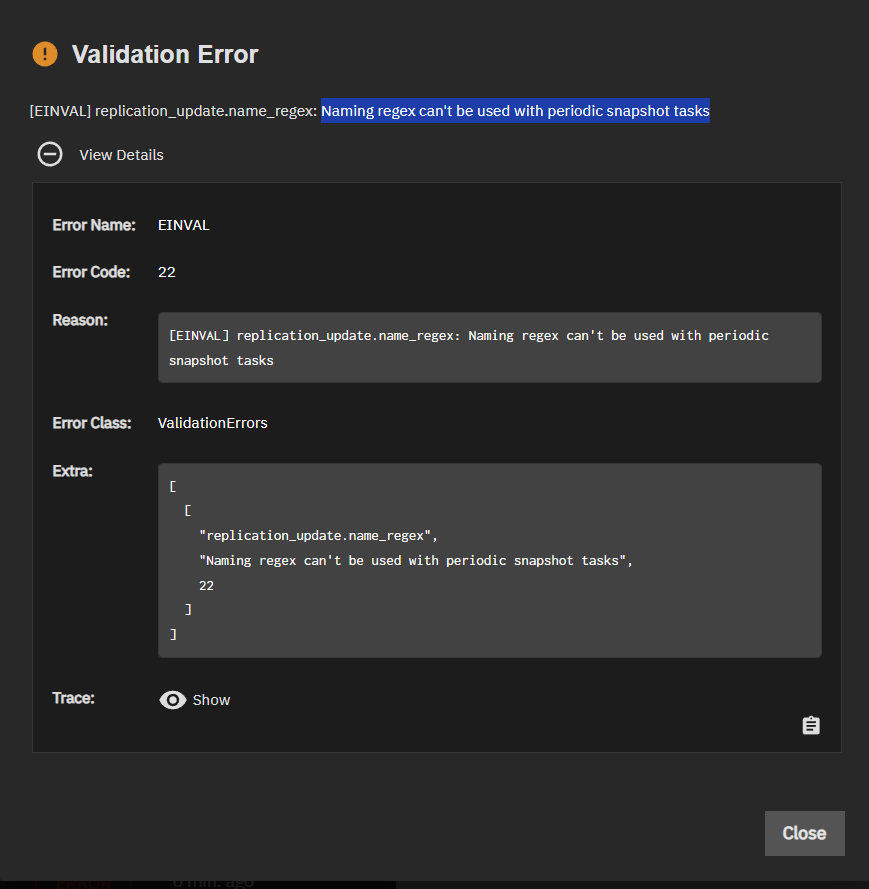Click the Error Class label
This screenshot has width=869, height=889.
(92, 423)
